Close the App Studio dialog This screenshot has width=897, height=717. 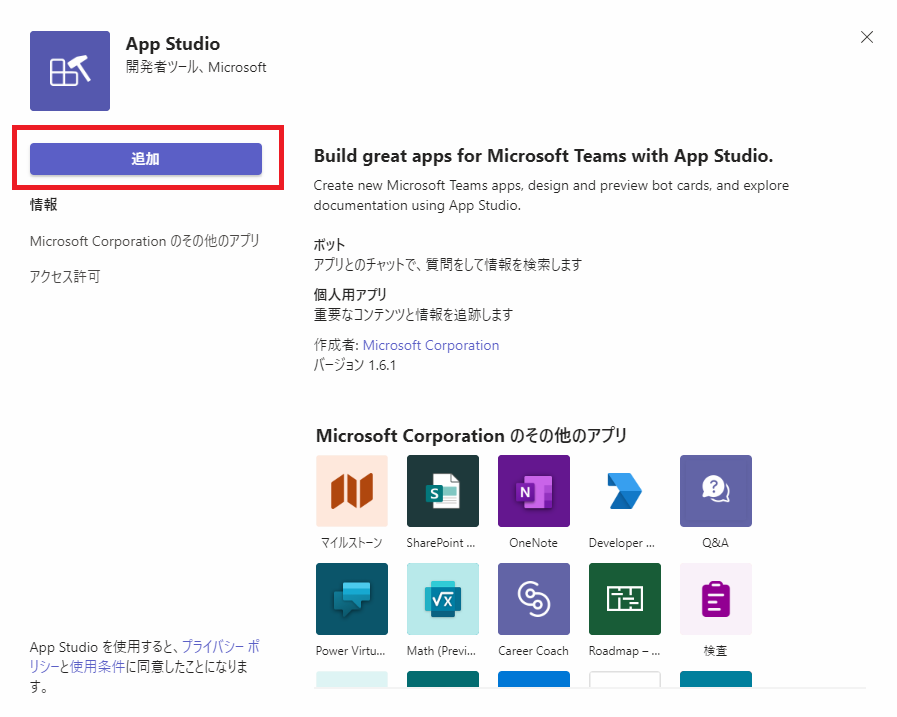[867, 37]
